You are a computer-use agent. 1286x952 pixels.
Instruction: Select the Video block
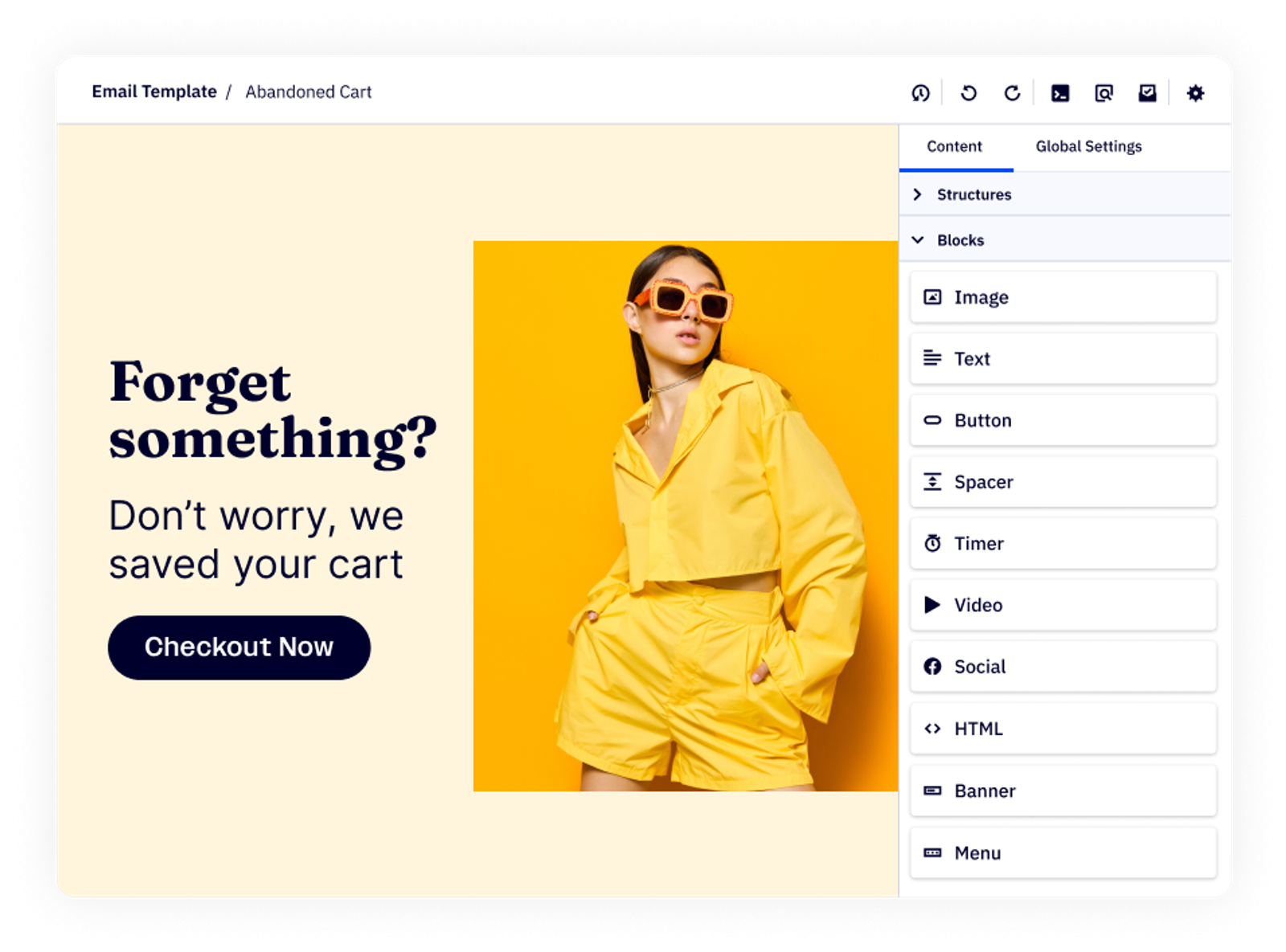1063,605
